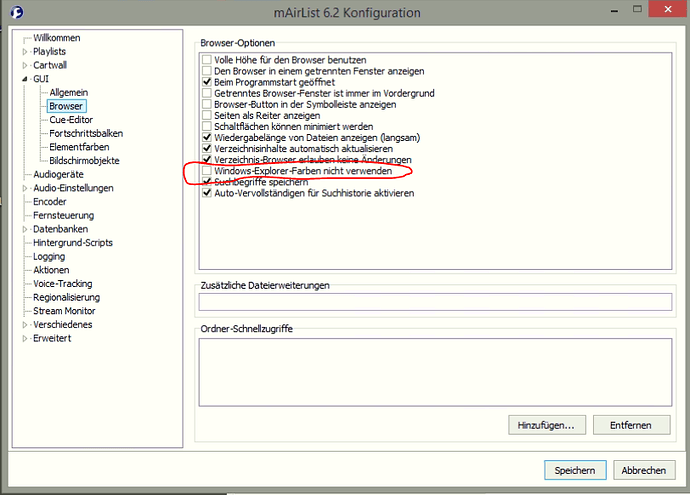The width and height of the screenshot is (690, 495).
Task: Select Aktionen in the tree
Action: pyautogui.click(x=51, y=270)
